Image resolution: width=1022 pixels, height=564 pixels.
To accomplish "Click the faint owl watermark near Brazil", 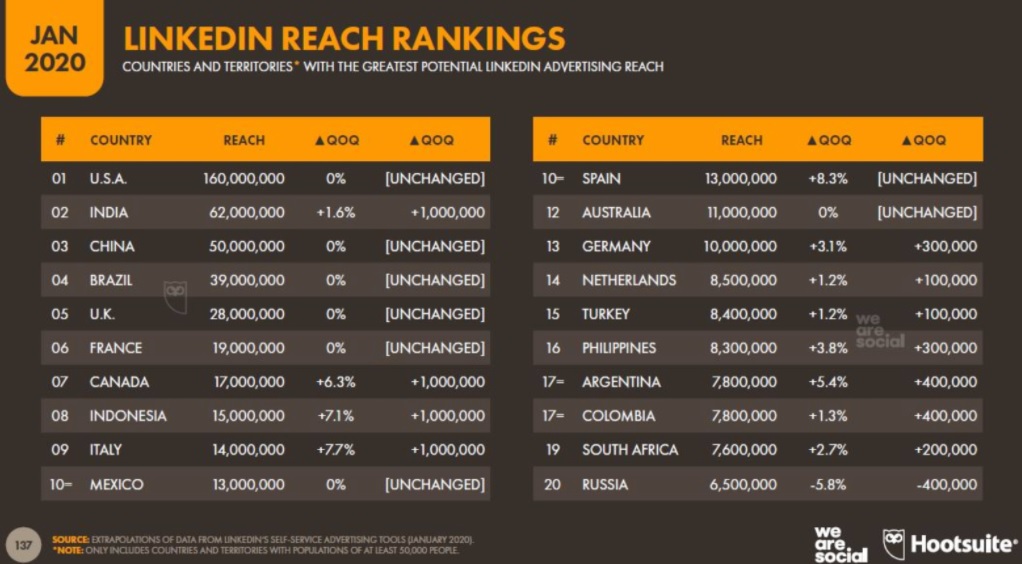I will point(175,294).
